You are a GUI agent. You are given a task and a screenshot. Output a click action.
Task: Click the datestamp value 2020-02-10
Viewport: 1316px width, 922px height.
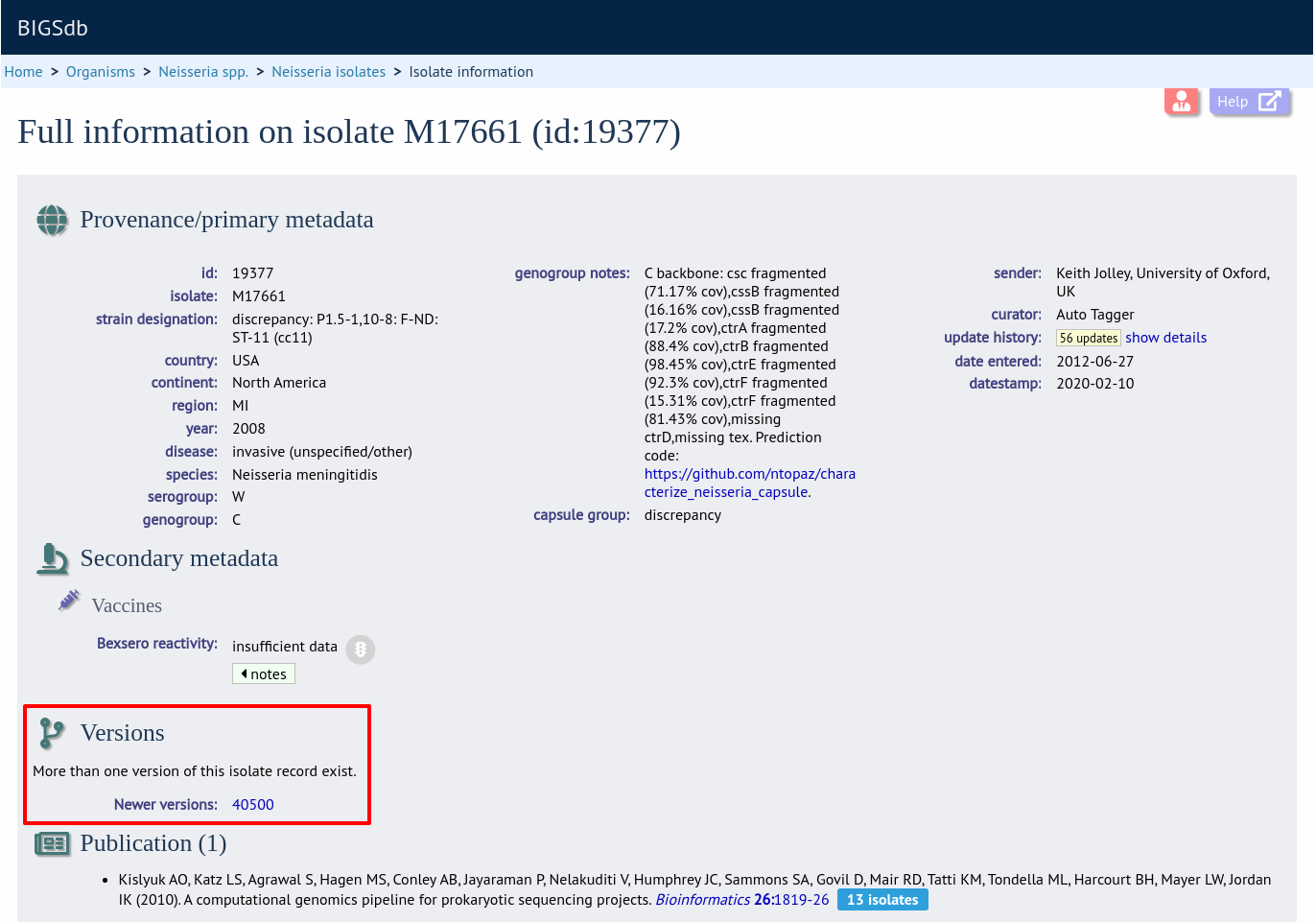coord(1094,384)
